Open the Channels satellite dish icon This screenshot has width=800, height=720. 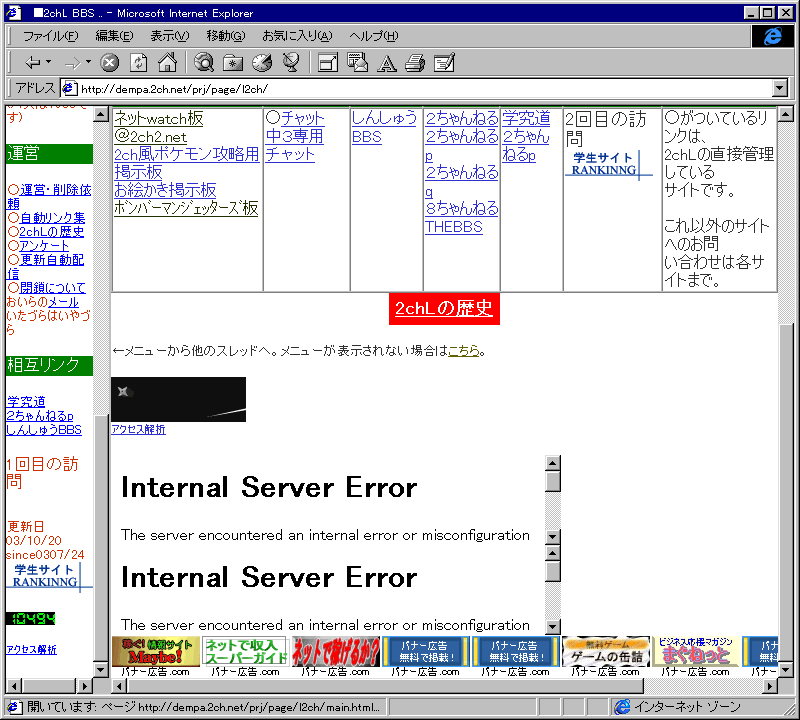tap(291, 63)
